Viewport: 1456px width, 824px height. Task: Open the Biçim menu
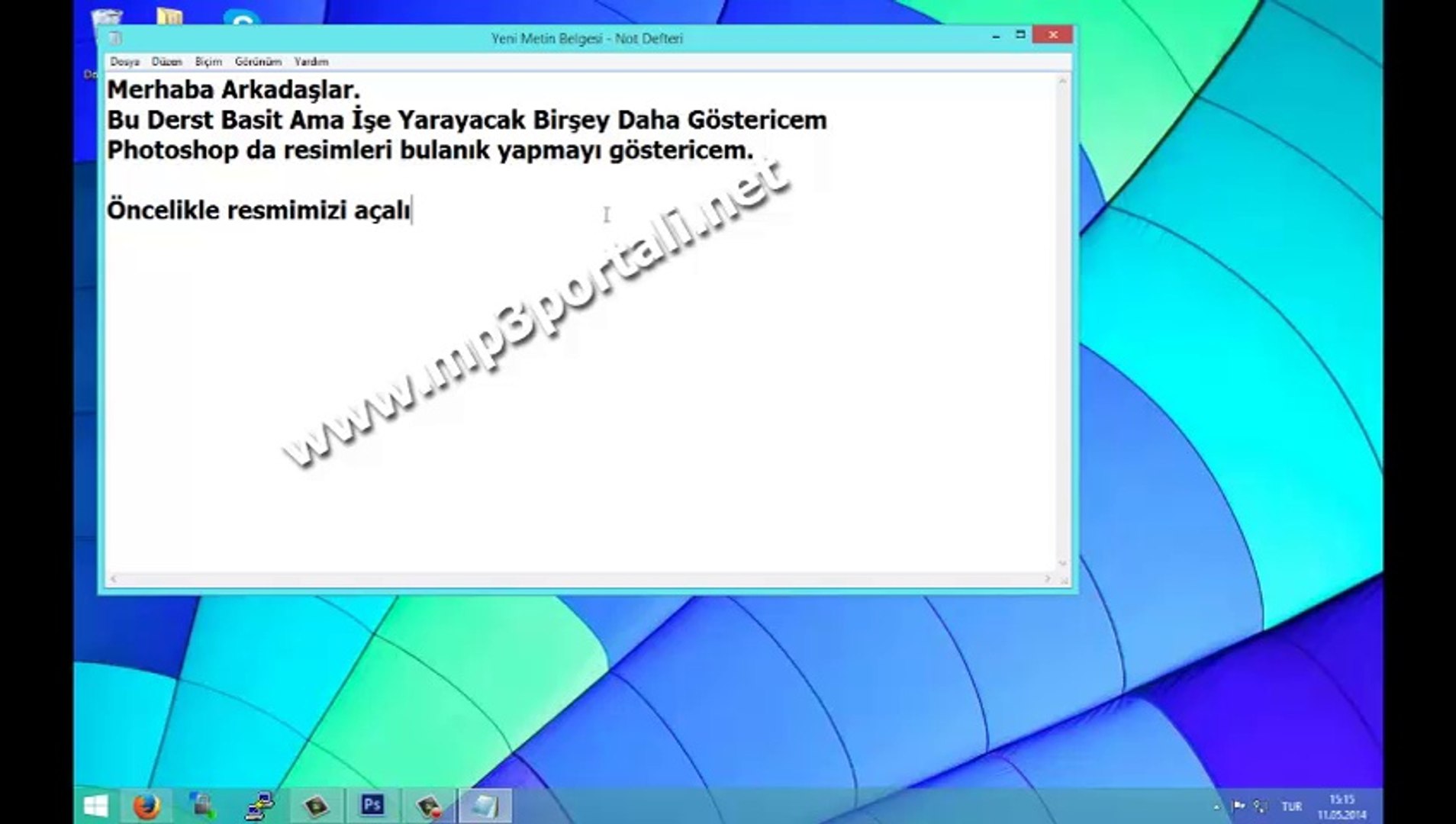click(x=208, y=62)
